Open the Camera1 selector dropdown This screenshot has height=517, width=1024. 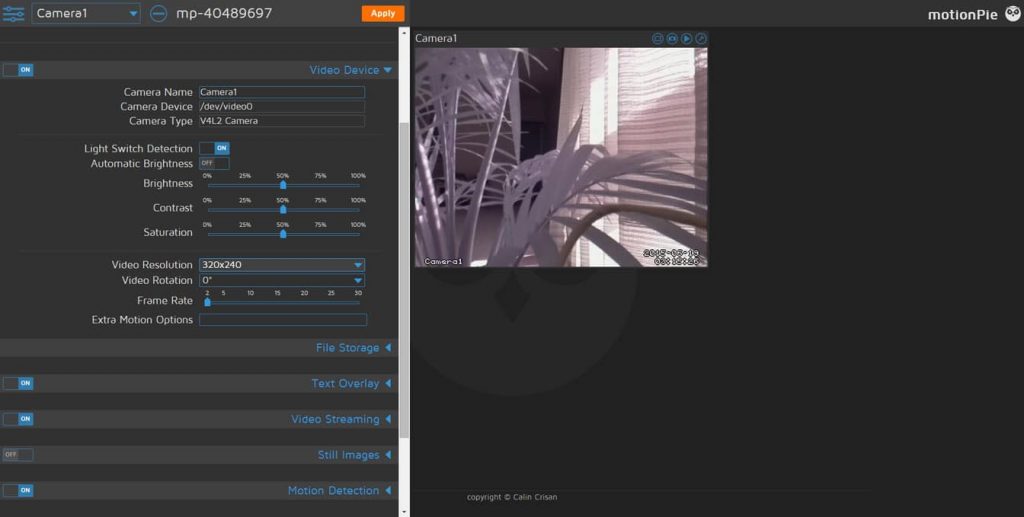86,13
